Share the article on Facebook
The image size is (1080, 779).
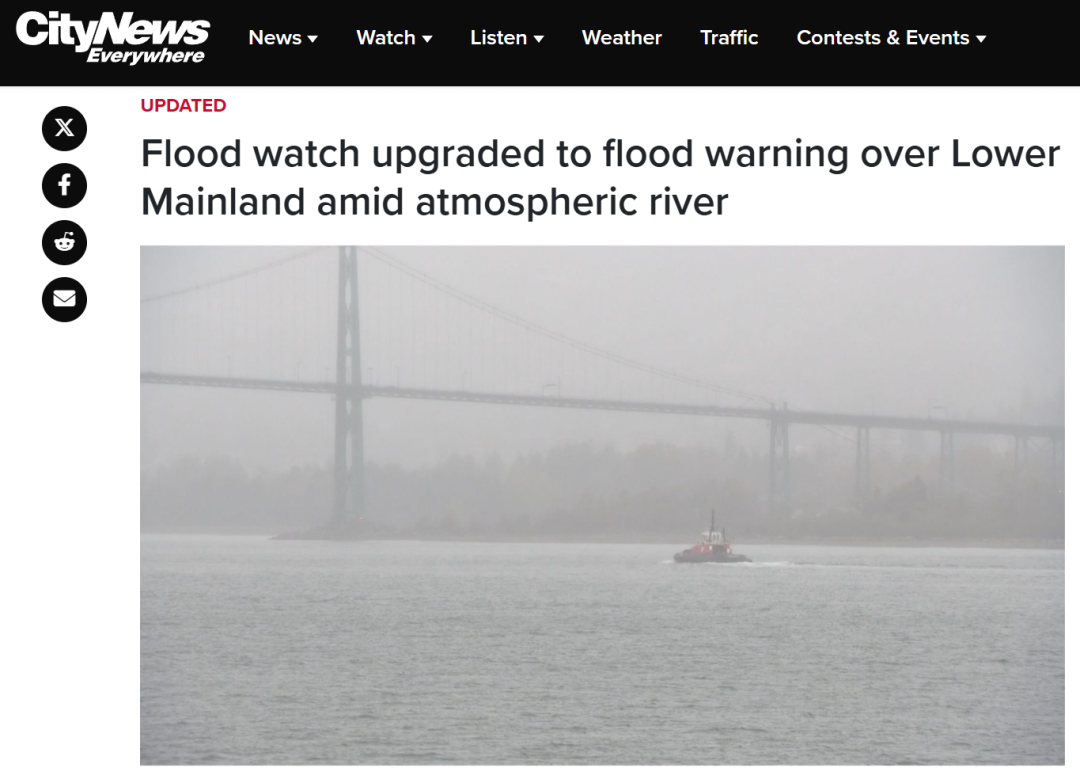click(64, 185)
